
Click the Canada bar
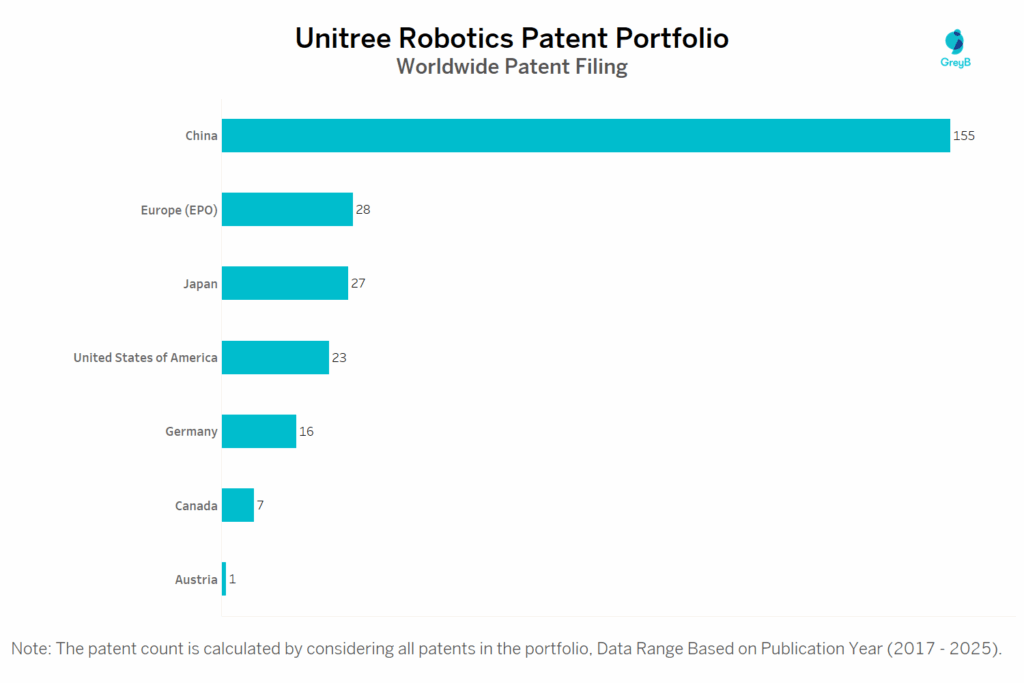coord(237,505)
